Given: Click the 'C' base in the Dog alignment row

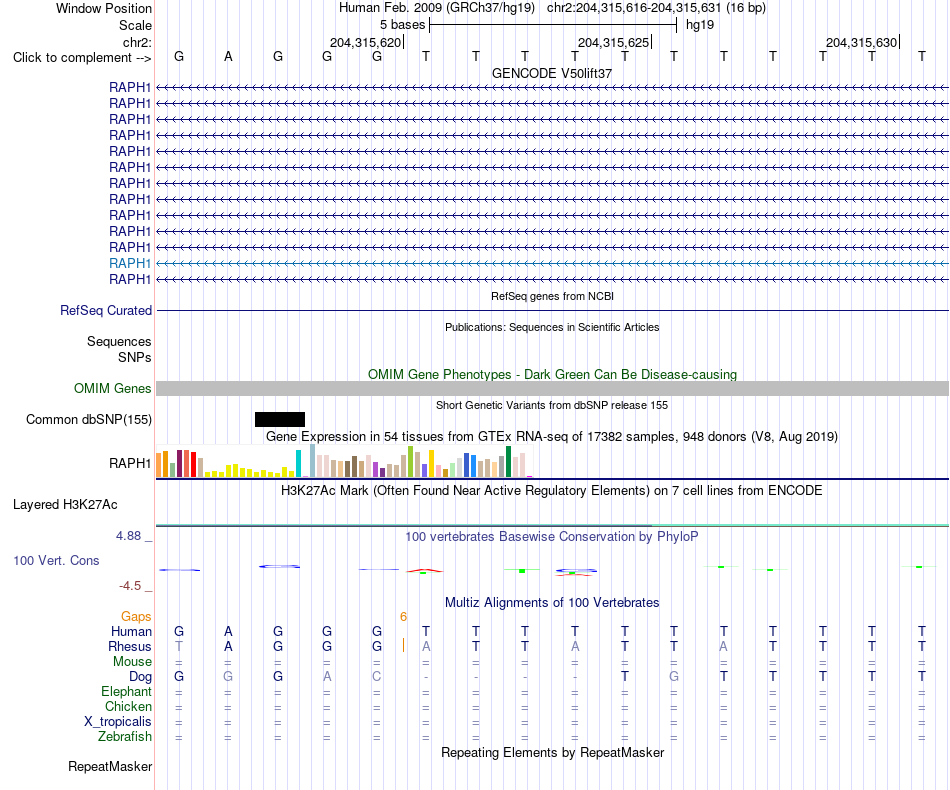Looking at the screenshot, I should (x=377, y=676).
